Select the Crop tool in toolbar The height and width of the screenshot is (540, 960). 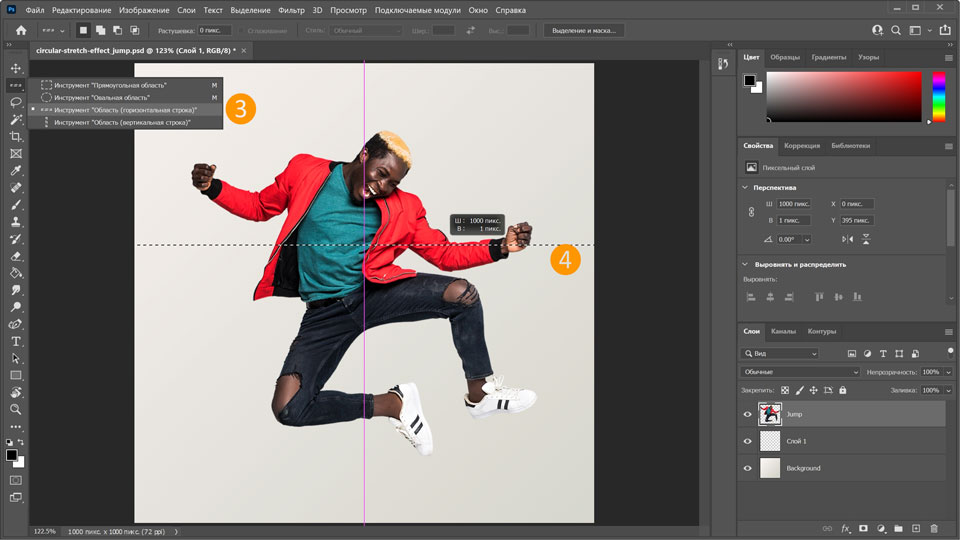click(16, 136)
